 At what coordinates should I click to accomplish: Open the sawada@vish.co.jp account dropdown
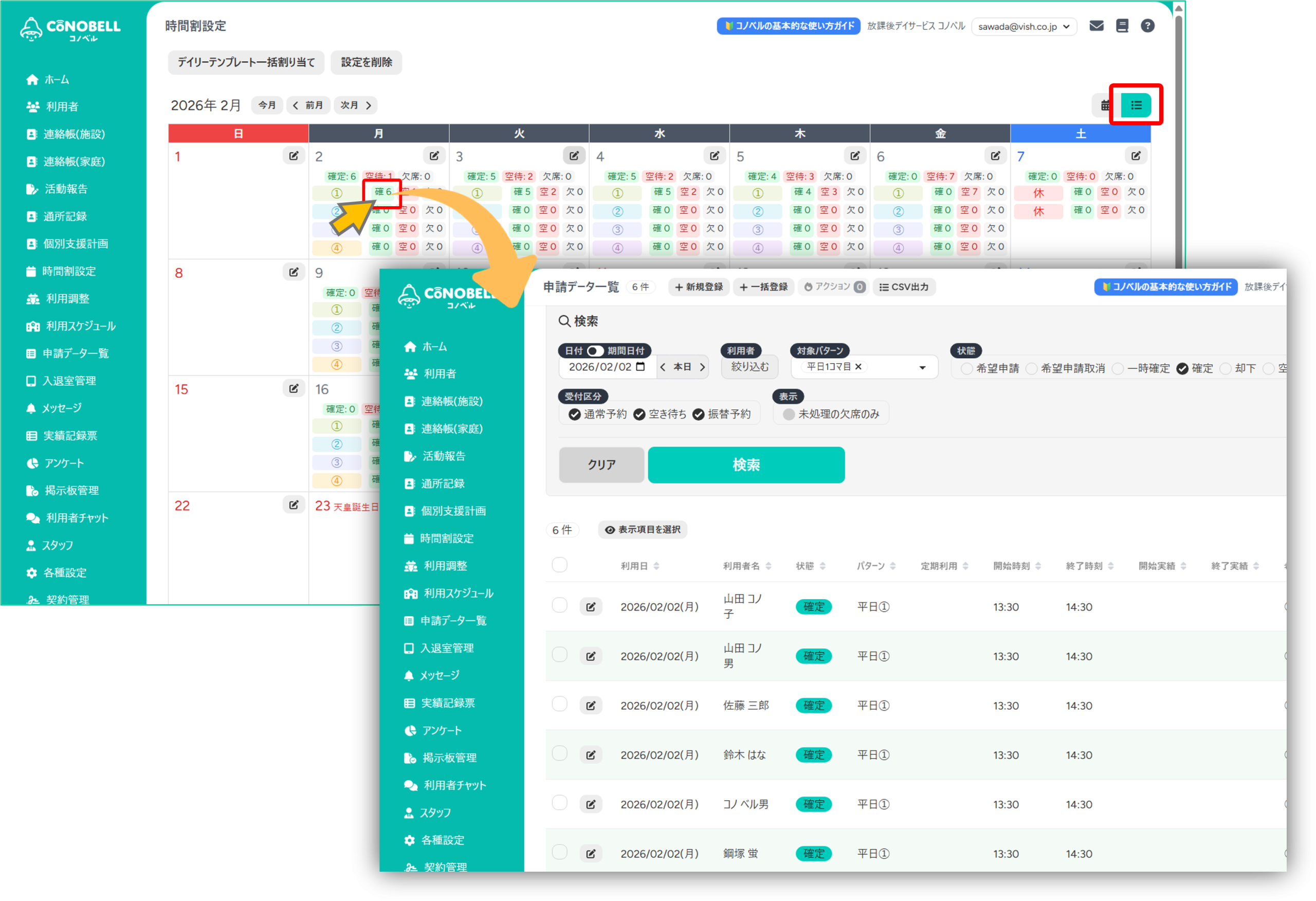click(x=1024, y=27)
